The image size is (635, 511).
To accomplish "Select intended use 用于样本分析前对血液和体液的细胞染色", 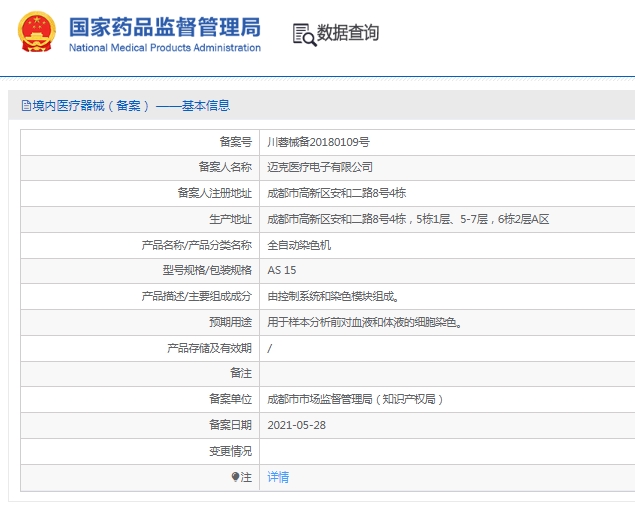I will 365,323.
